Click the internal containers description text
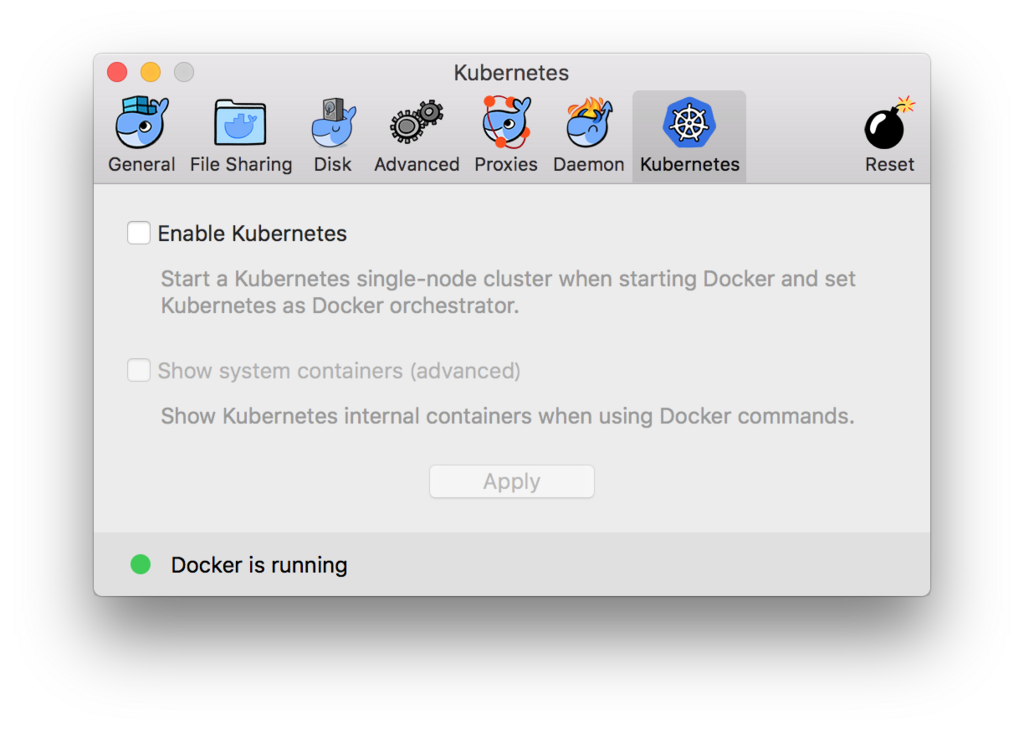 (507, 416)
